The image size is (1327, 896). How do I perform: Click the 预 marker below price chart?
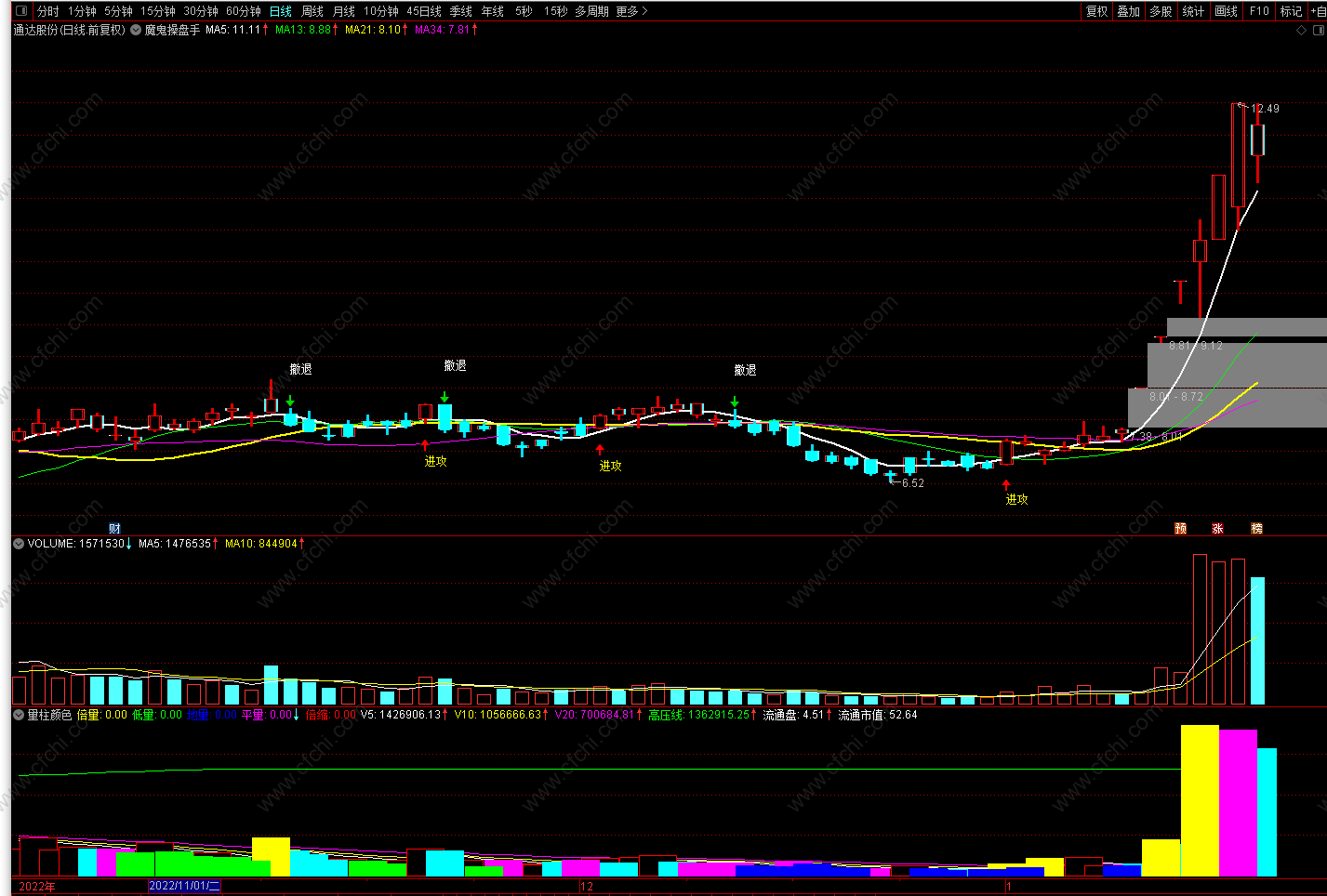coord(1181,529)
